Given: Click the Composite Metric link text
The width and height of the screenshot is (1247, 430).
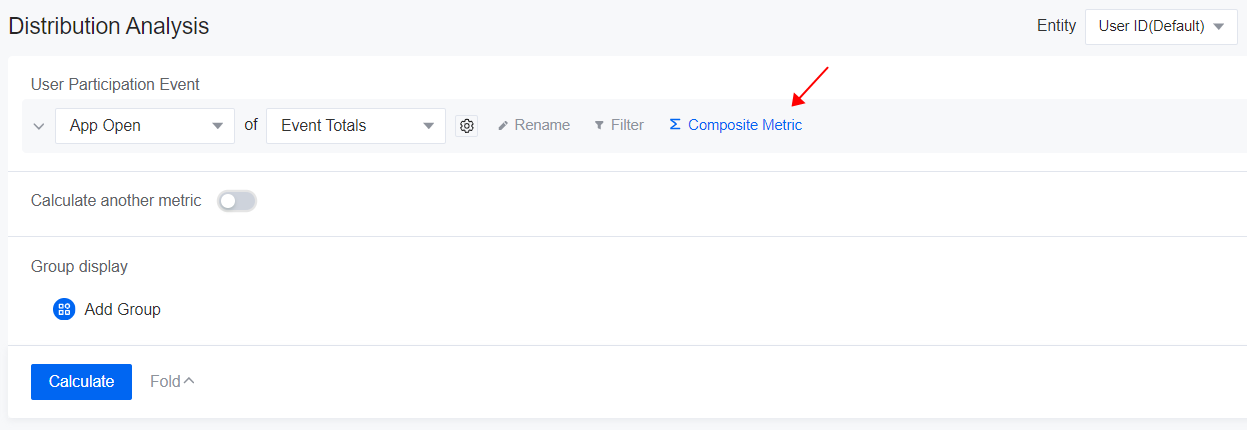Looking at the screenshot, I should (745, 126).
